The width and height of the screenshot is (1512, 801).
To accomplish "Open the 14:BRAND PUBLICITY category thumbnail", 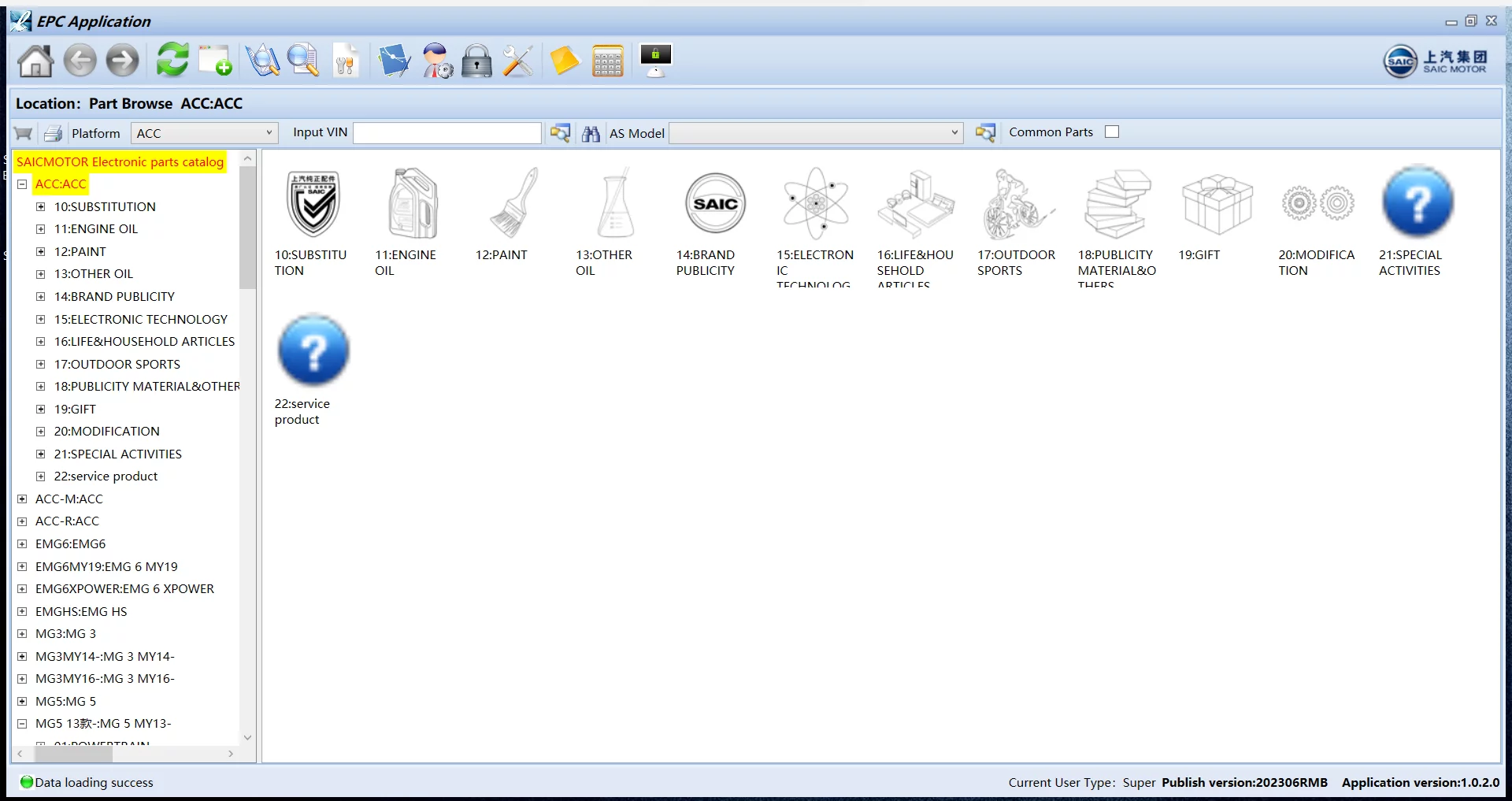I will (714, 205).
